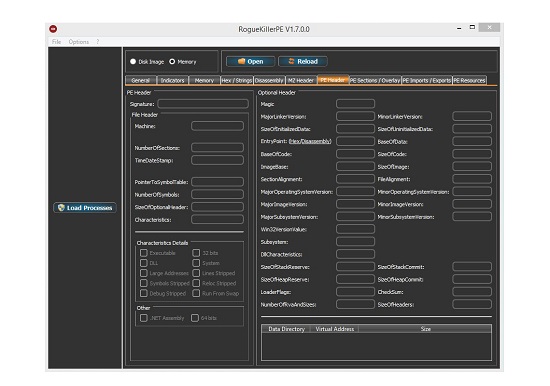Click the MajorLinkerVersion field
This screenshot has height=386, width=550.
(355, 116)
